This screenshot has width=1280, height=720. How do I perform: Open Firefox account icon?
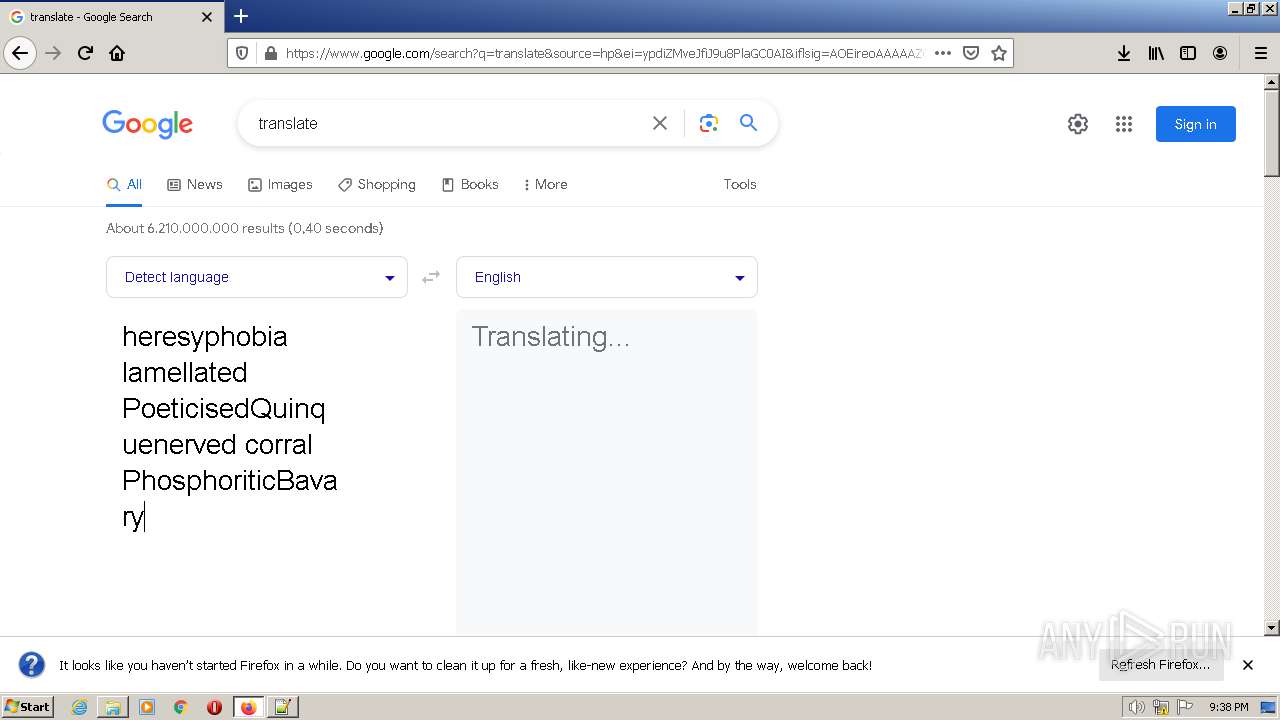pos(1220,53)
